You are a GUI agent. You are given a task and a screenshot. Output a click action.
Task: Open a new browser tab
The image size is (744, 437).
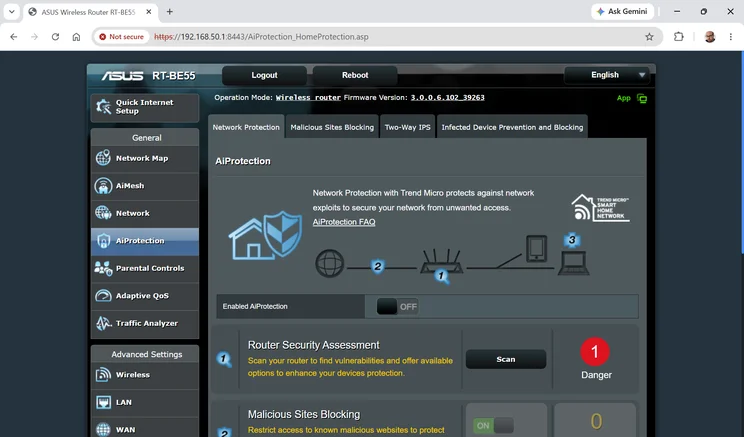click(169, 12)
